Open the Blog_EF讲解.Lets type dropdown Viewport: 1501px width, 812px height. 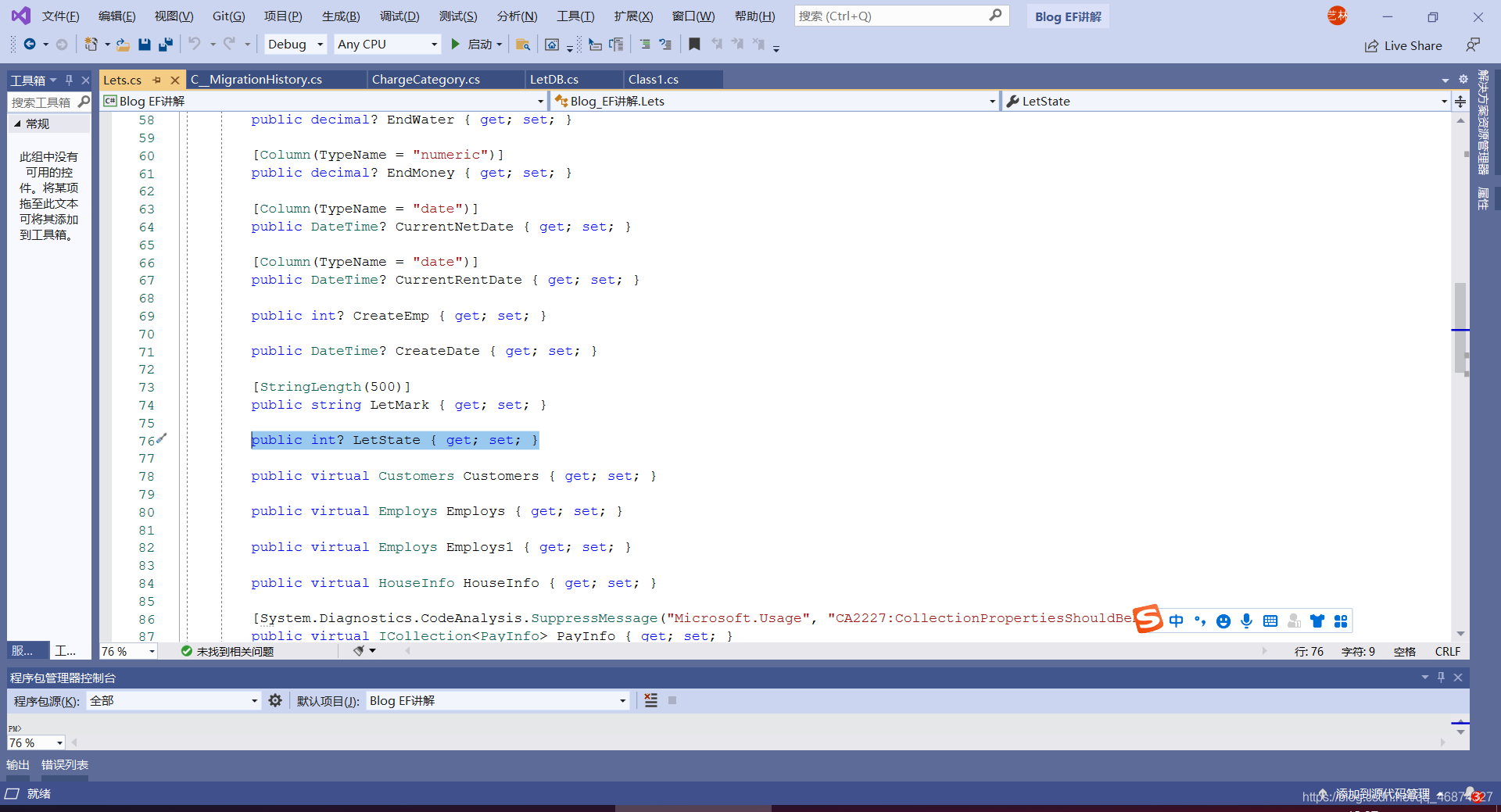click(x=775, y=101)
